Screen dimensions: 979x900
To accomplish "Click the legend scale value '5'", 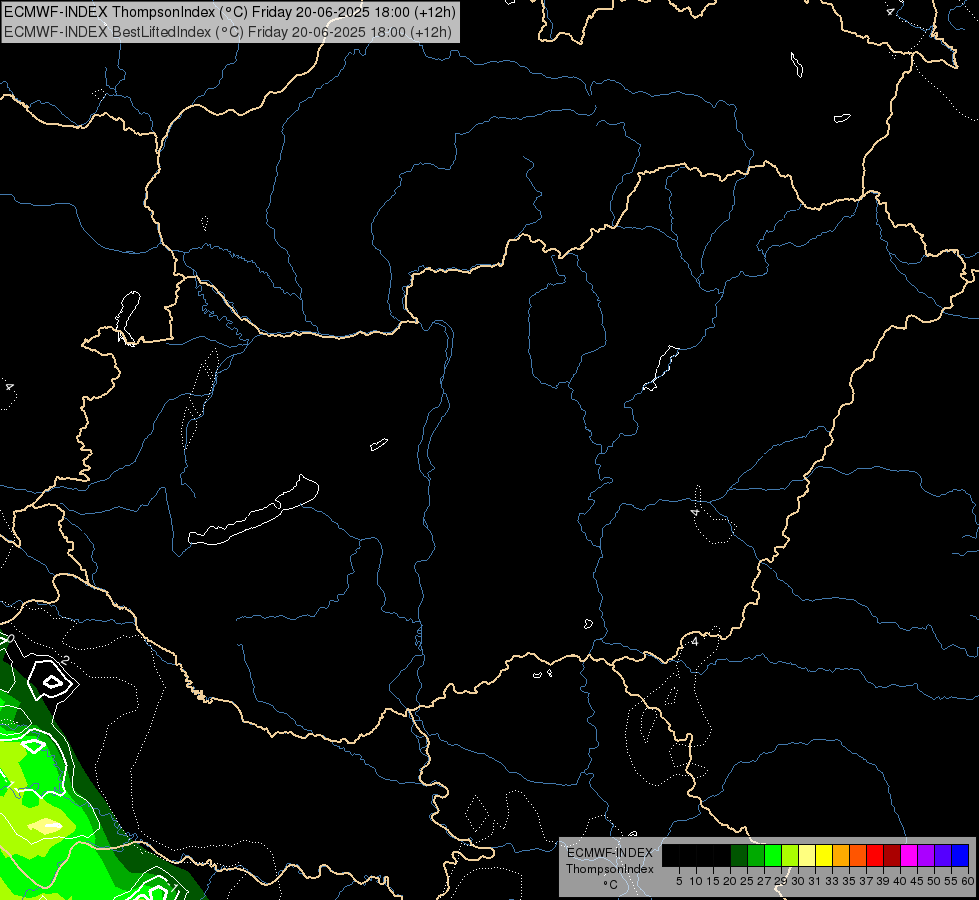I will click(x=679, y=881).
